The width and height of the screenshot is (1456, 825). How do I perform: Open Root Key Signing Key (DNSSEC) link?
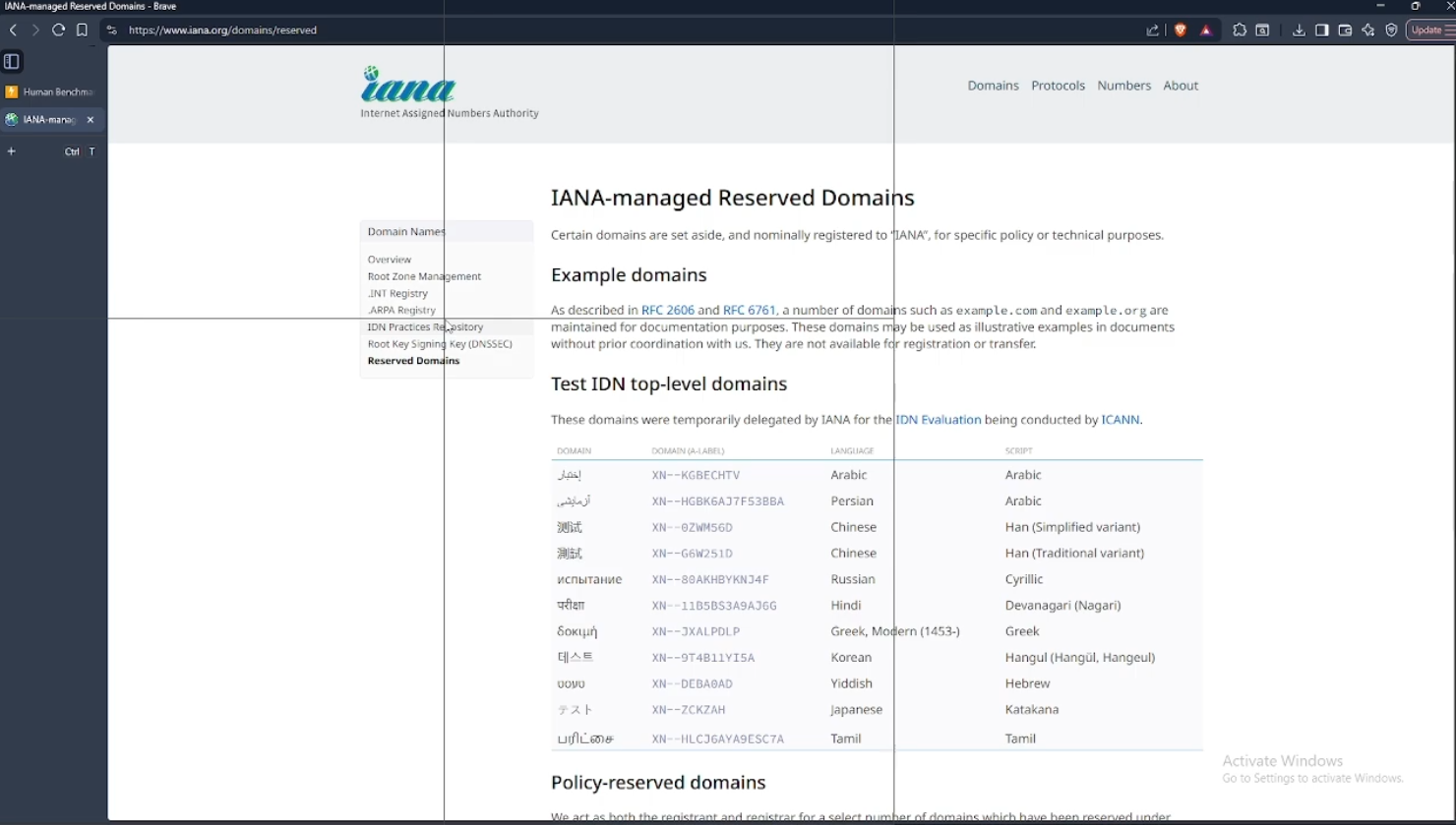pos(440,344)
